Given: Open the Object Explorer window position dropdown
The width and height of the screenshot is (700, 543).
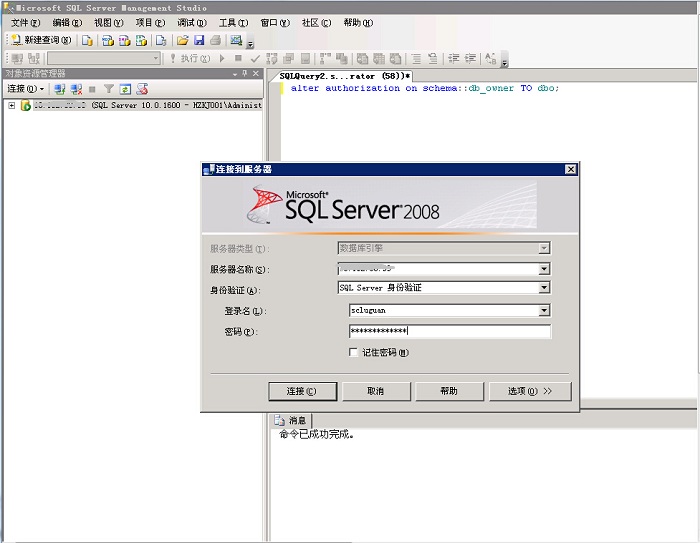Looking at the screenshot, I should pos(235,74).
